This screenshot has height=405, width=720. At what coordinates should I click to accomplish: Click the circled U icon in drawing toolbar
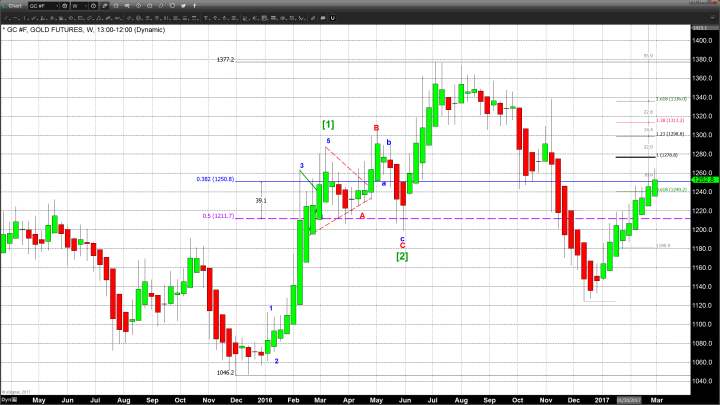(x=332, y=17)
